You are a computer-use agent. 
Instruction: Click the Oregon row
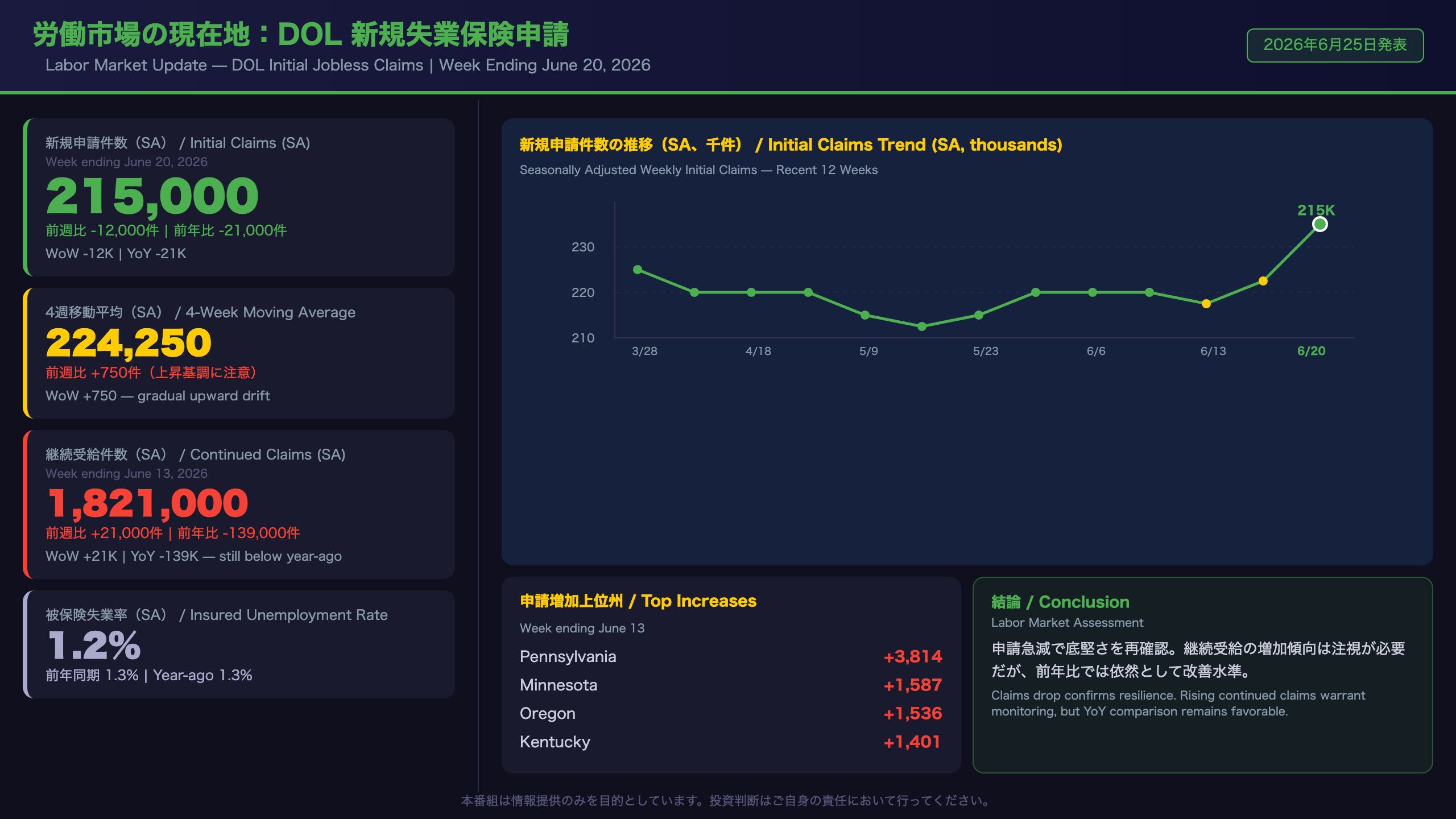(731, 714)
